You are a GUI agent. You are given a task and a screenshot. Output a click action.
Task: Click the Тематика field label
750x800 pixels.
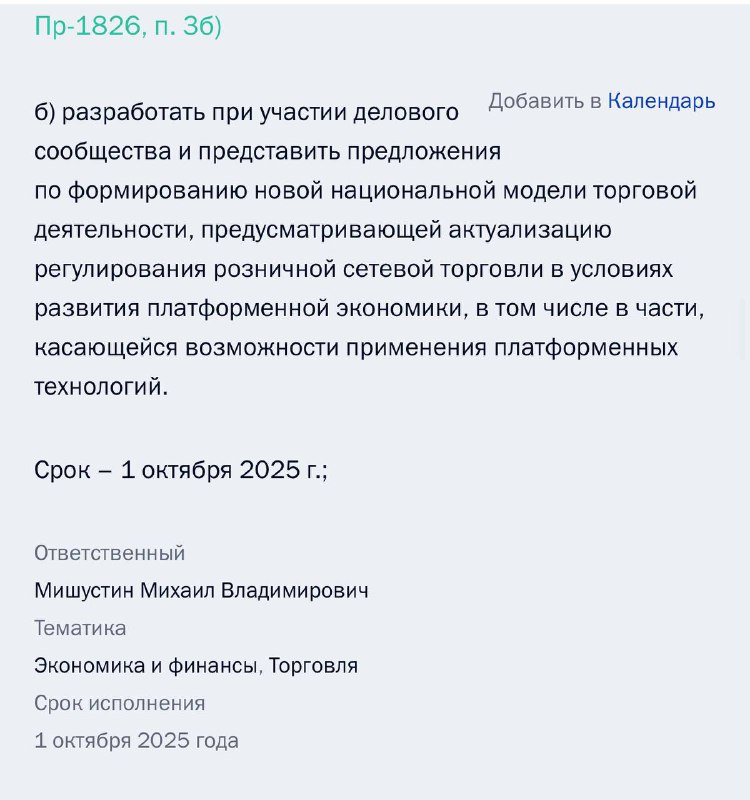[80, 628]
